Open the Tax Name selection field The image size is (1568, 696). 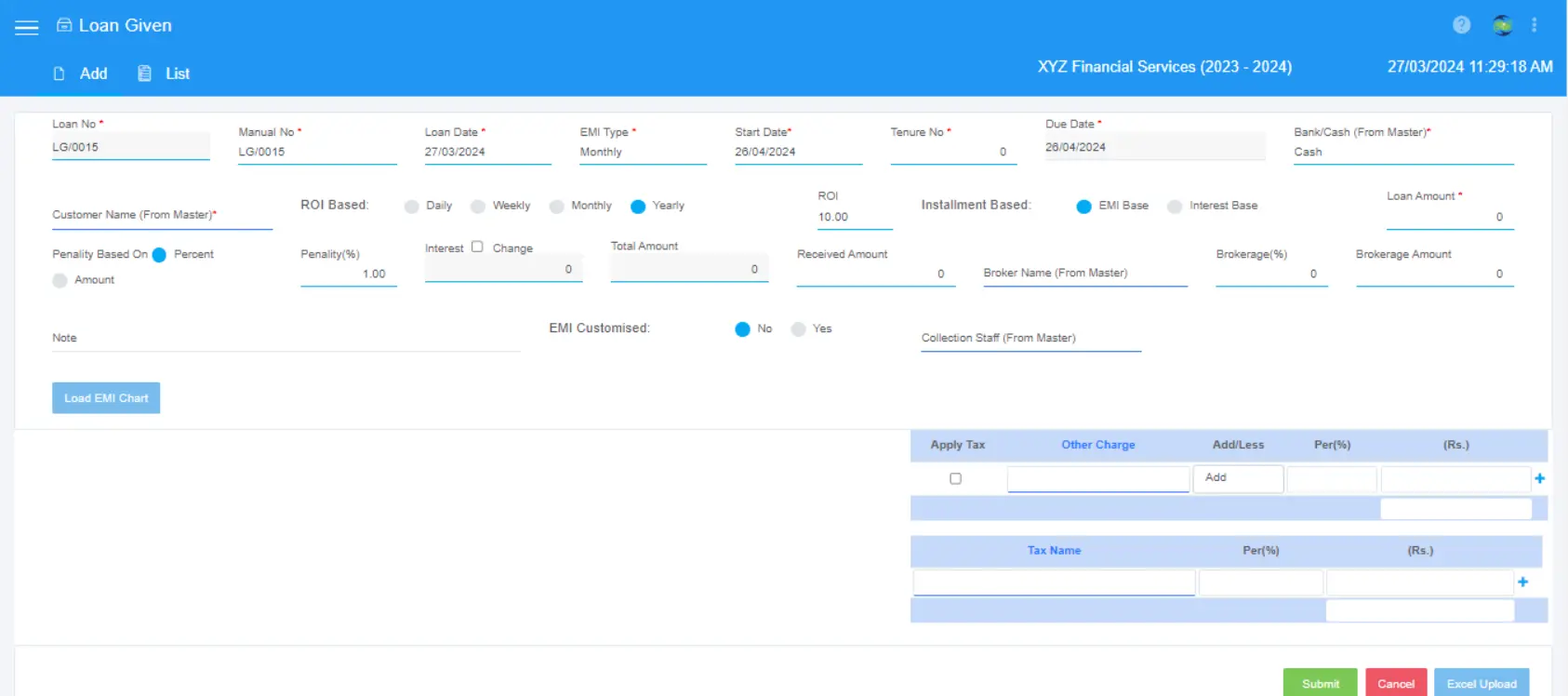coord(1054,583)
